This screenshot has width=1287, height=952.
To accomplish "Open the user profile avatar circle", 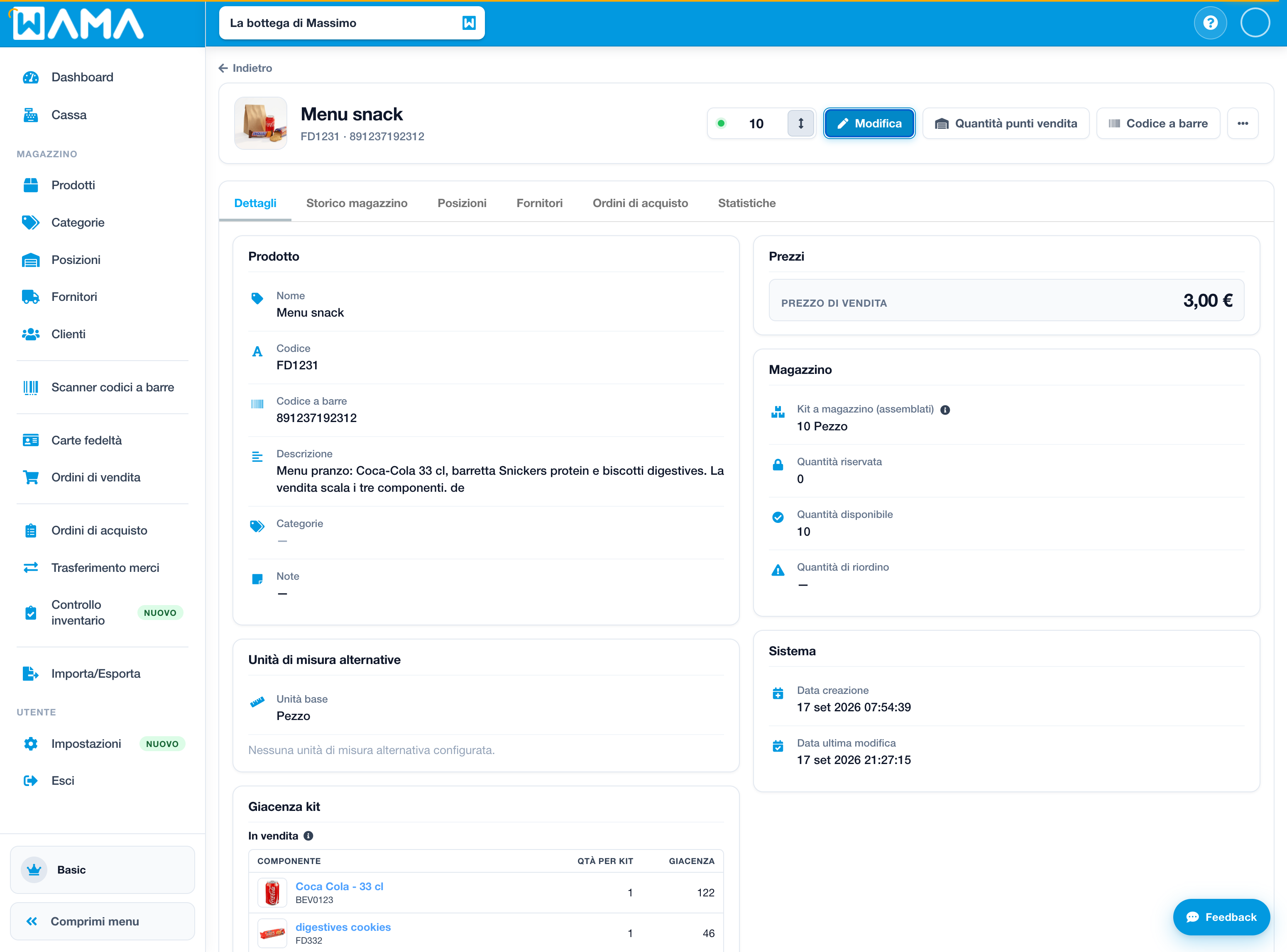I will pyautogui.click(x=1255, y=23).
